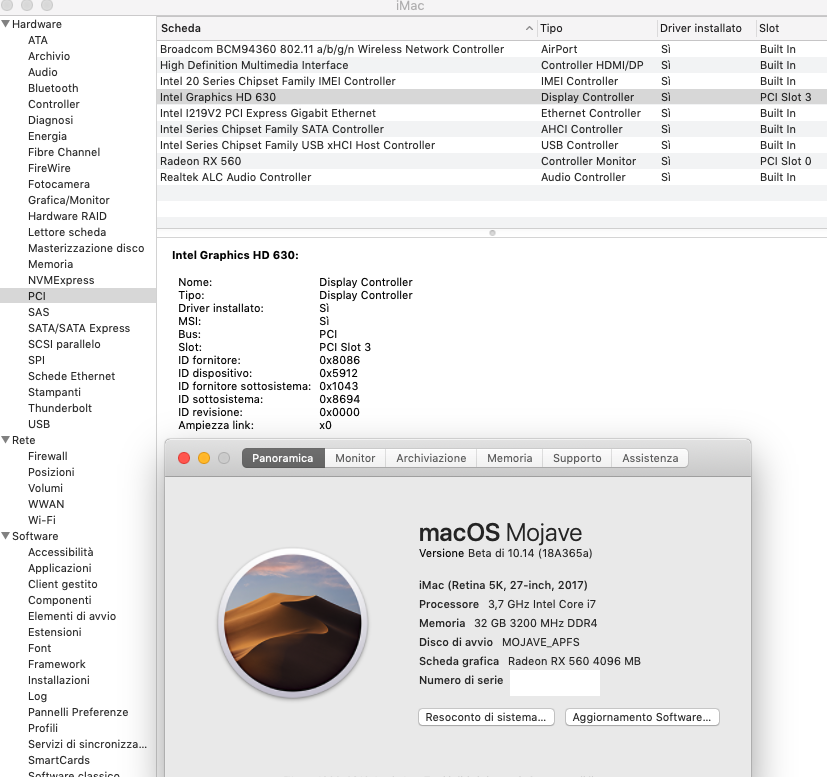Select Applicazioni under Software
827x777 pixels.
[x=60, y=568]
